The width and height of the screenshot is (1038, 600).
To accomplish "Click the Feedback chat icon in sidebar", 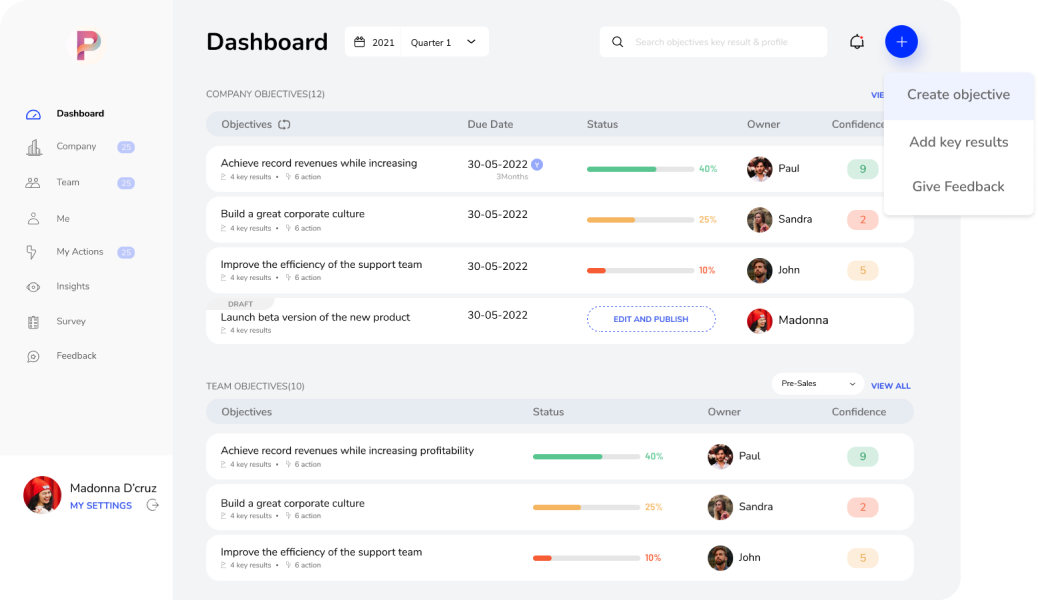I will point(33,356).
